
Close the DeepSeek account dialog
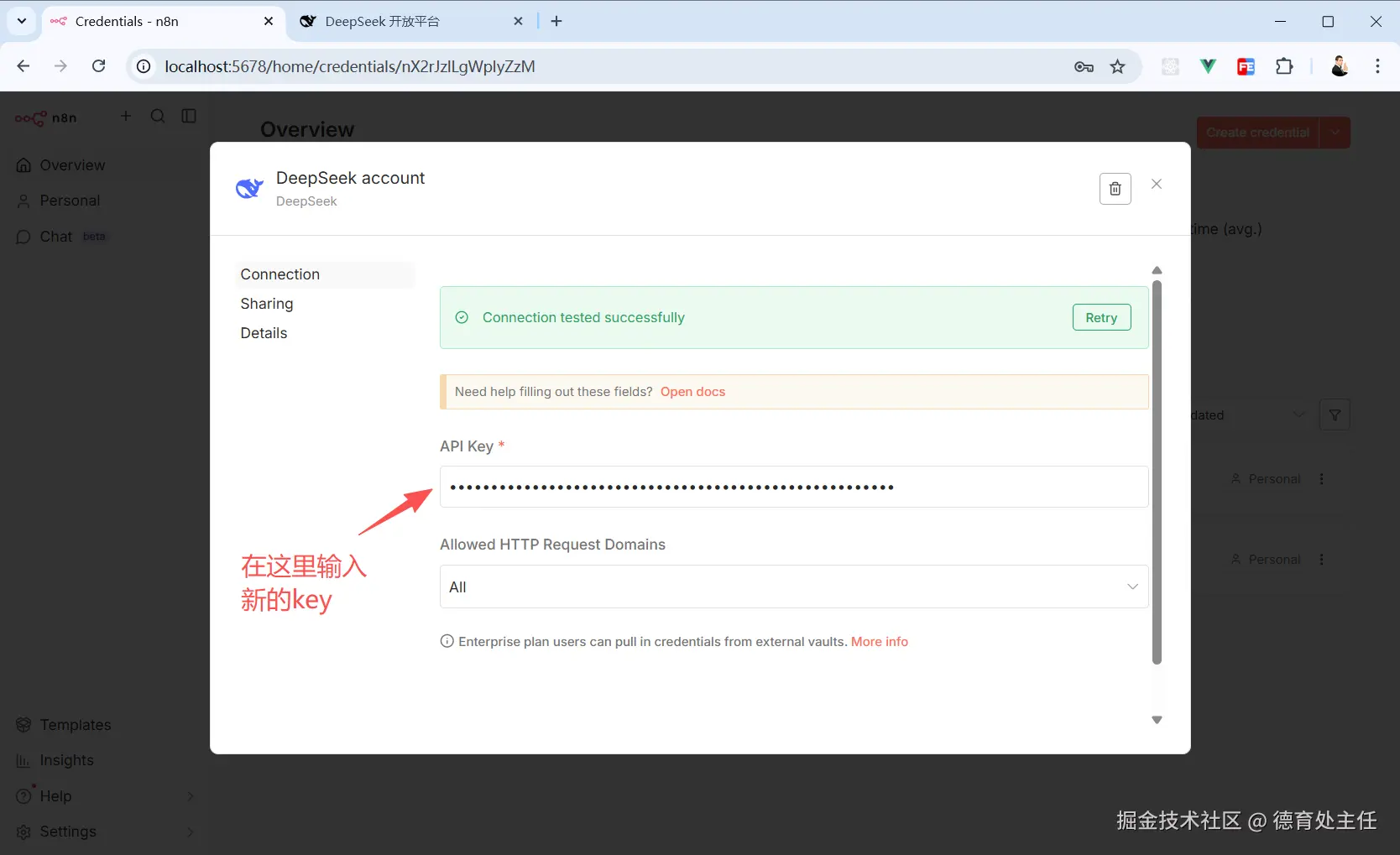[1157, 184]
